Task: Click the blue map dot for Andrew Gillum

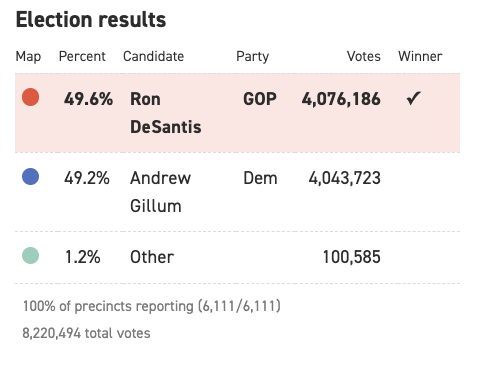Action: pyautogui.click(x=30, y=176)
